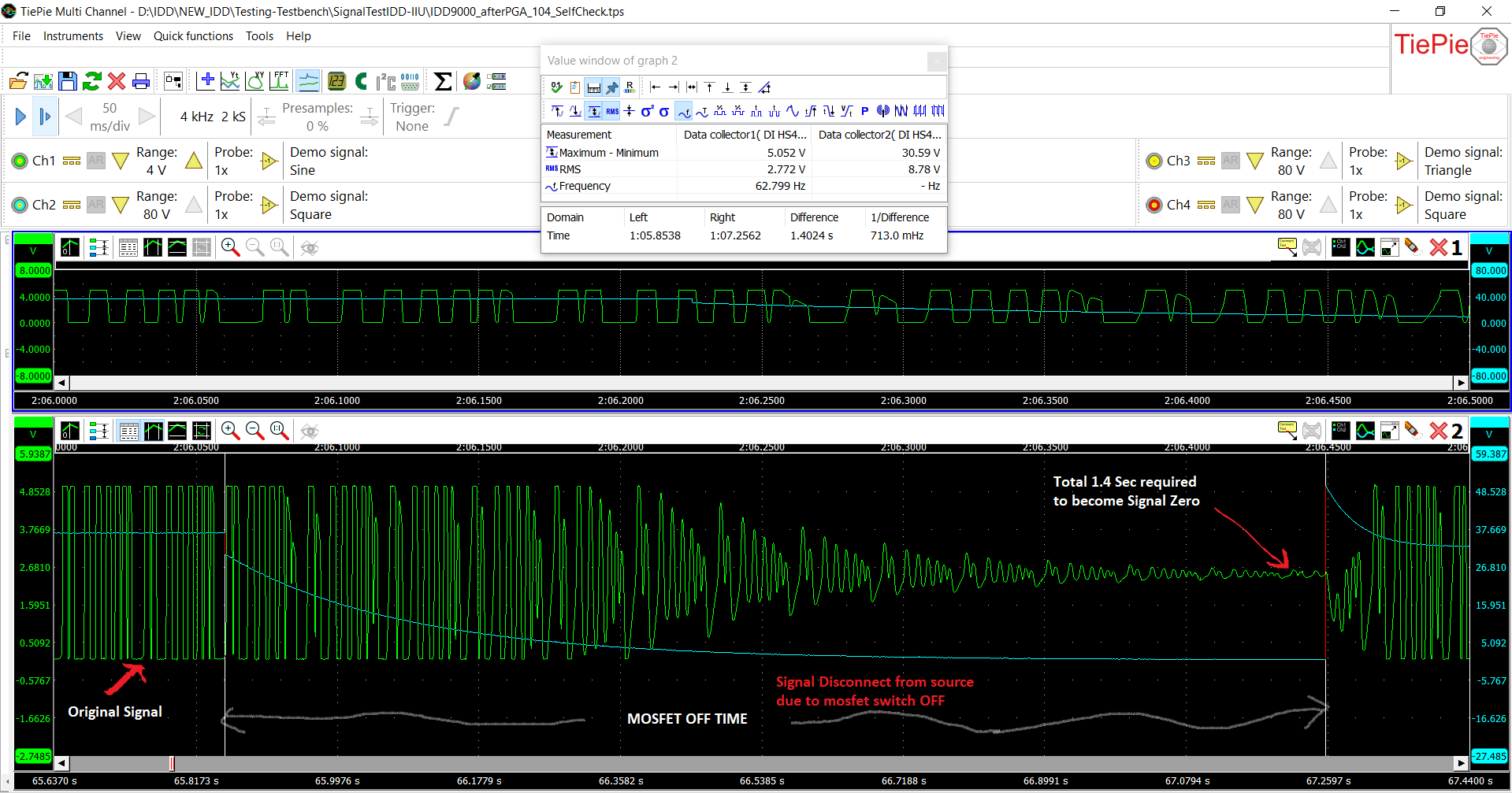
Task: Change Ch1 demo signal Sine
Action: coord(303,170)
